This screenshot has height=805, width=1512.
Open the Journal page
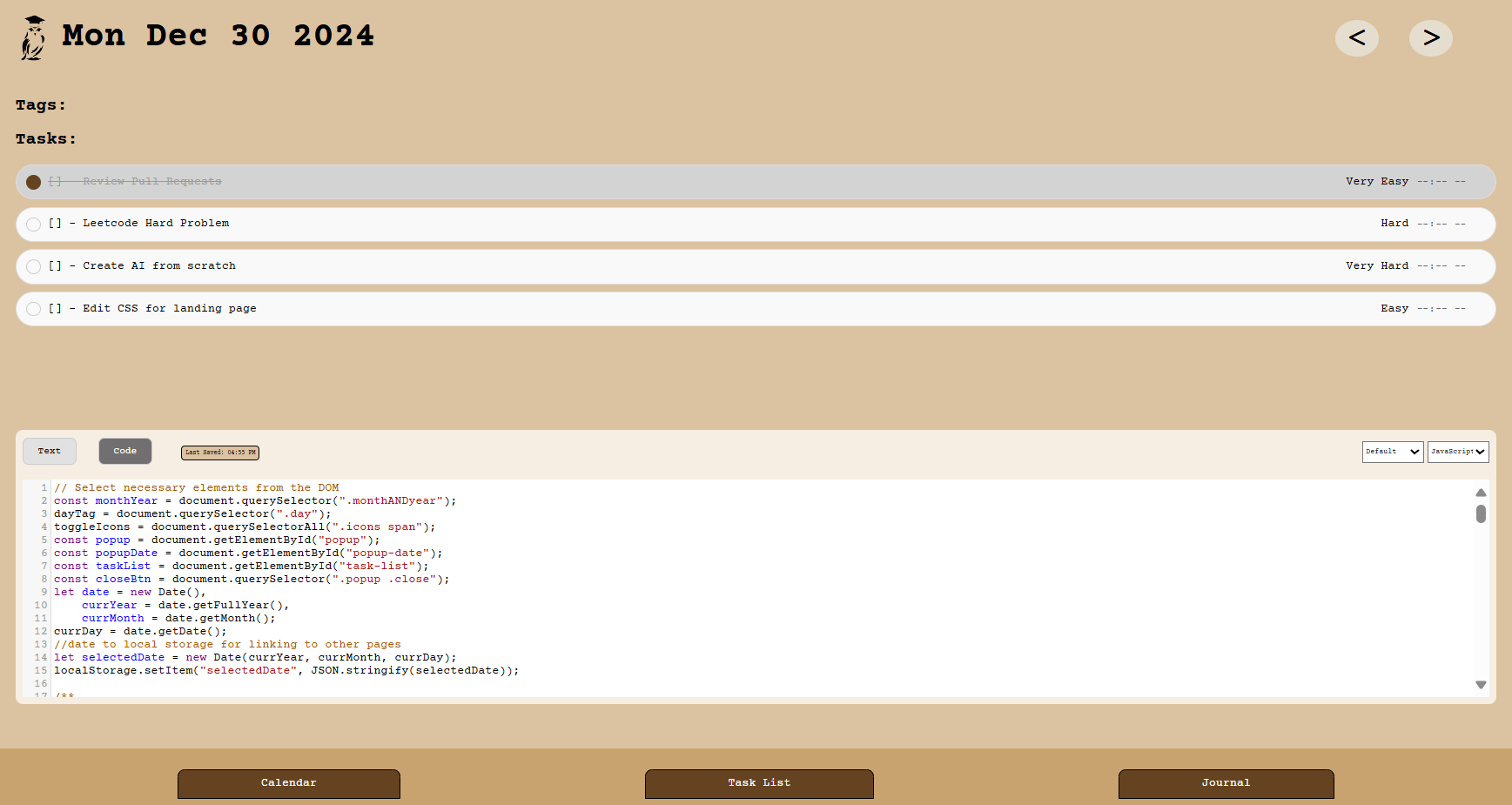click(1226, 783)
